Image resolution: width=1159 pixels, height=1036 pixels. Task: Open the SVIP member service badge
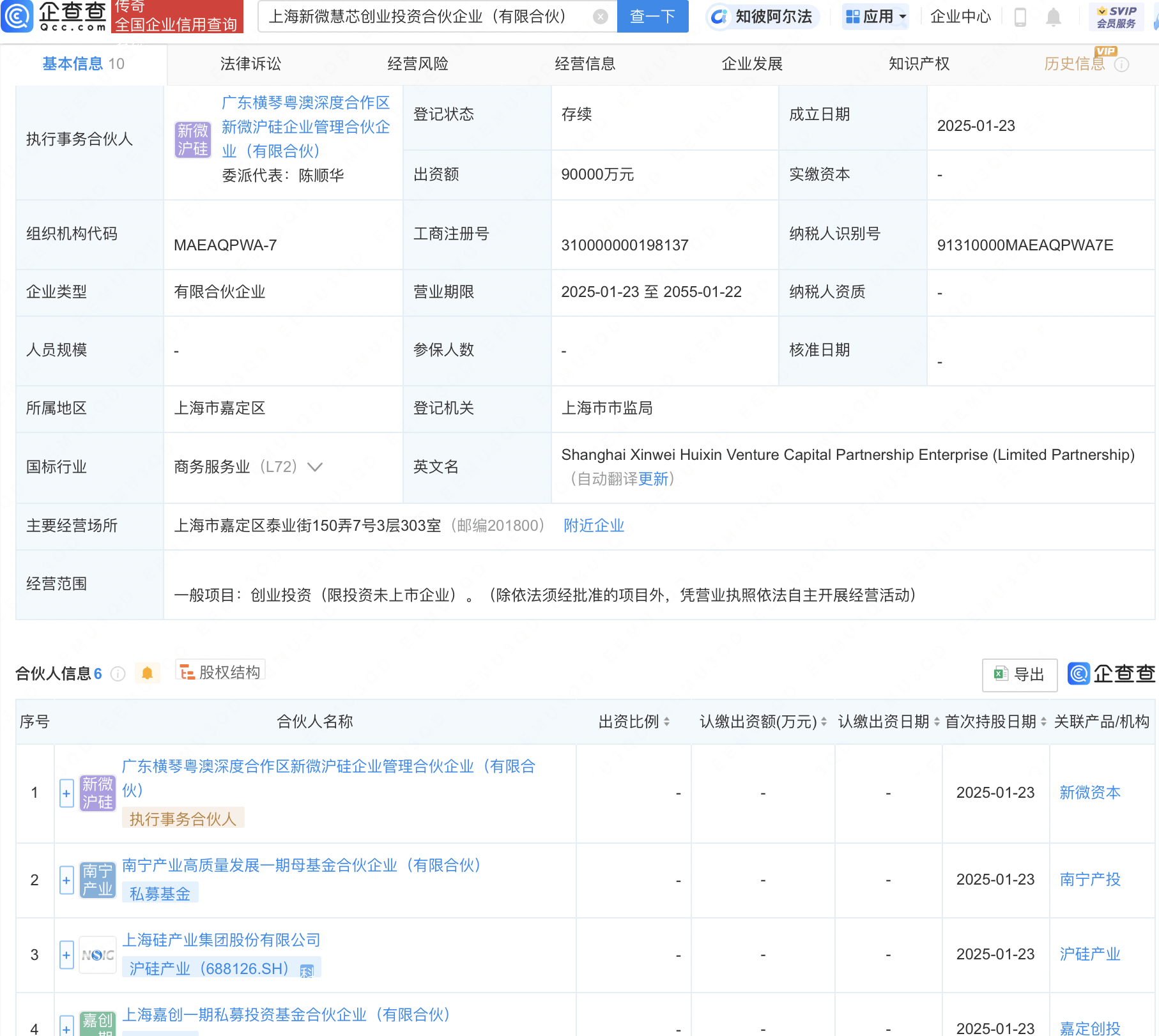point(1116,17)
